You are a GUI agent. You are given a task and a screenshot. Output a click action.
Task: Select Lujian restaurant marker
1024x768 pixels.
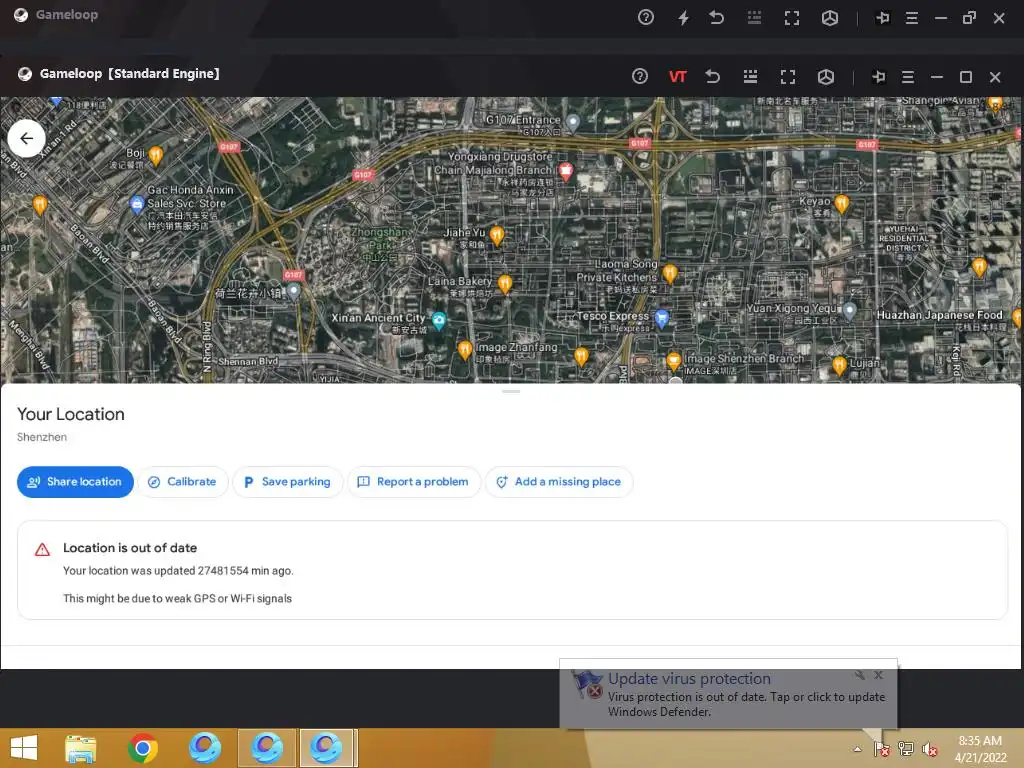point(840,366)
